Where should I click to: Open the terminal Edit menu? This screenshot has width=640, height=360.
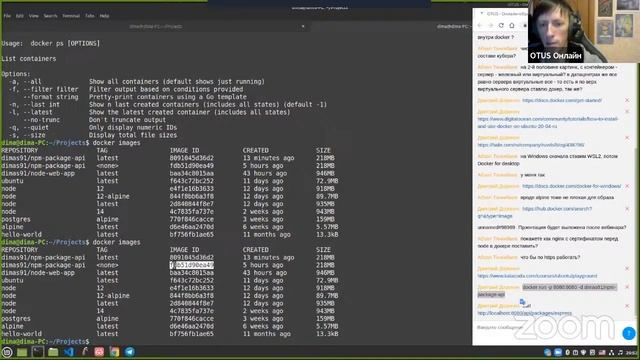[20, 16]
